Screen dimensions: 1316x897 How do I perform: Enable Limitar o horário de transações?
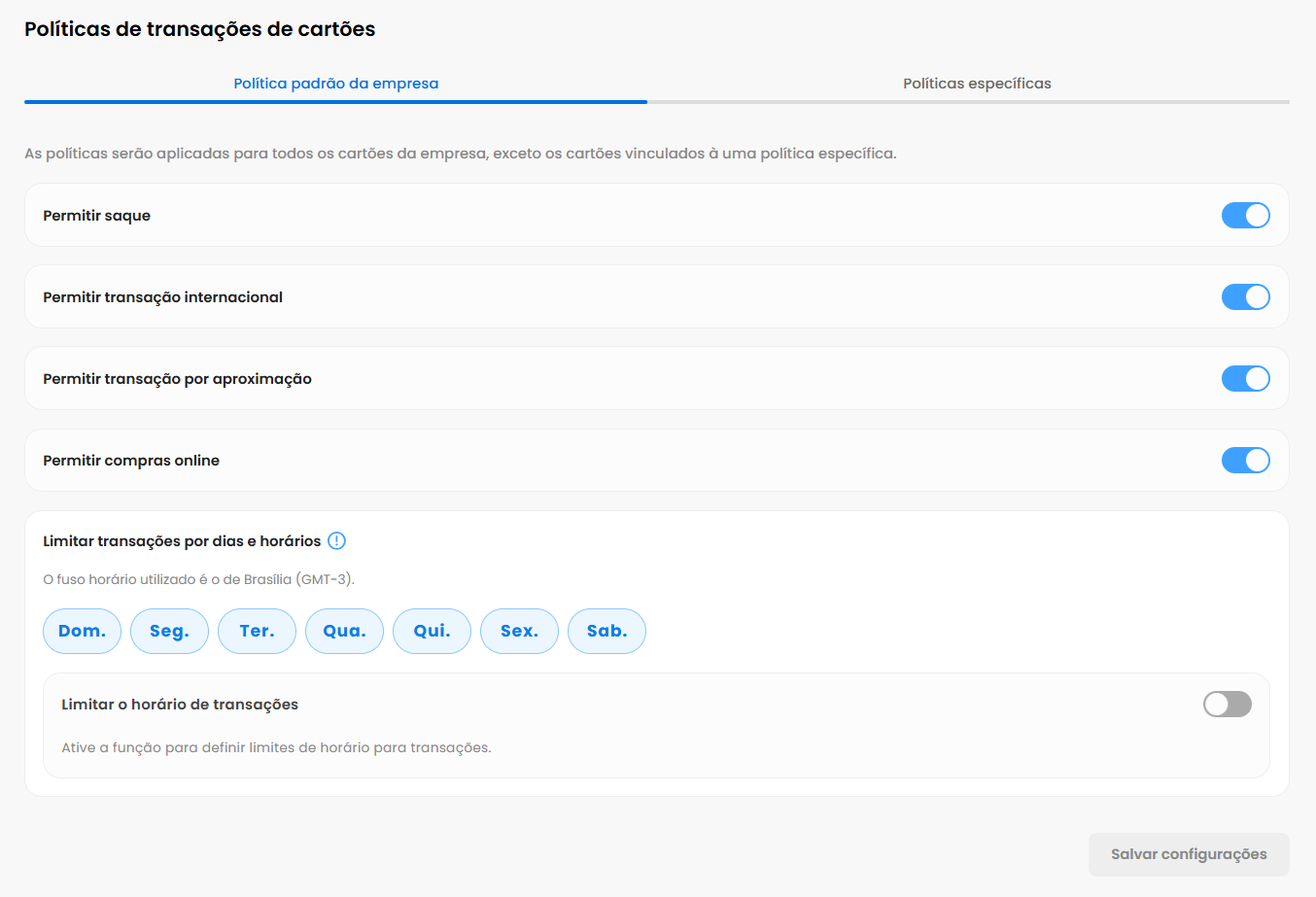click(1227, 705)
